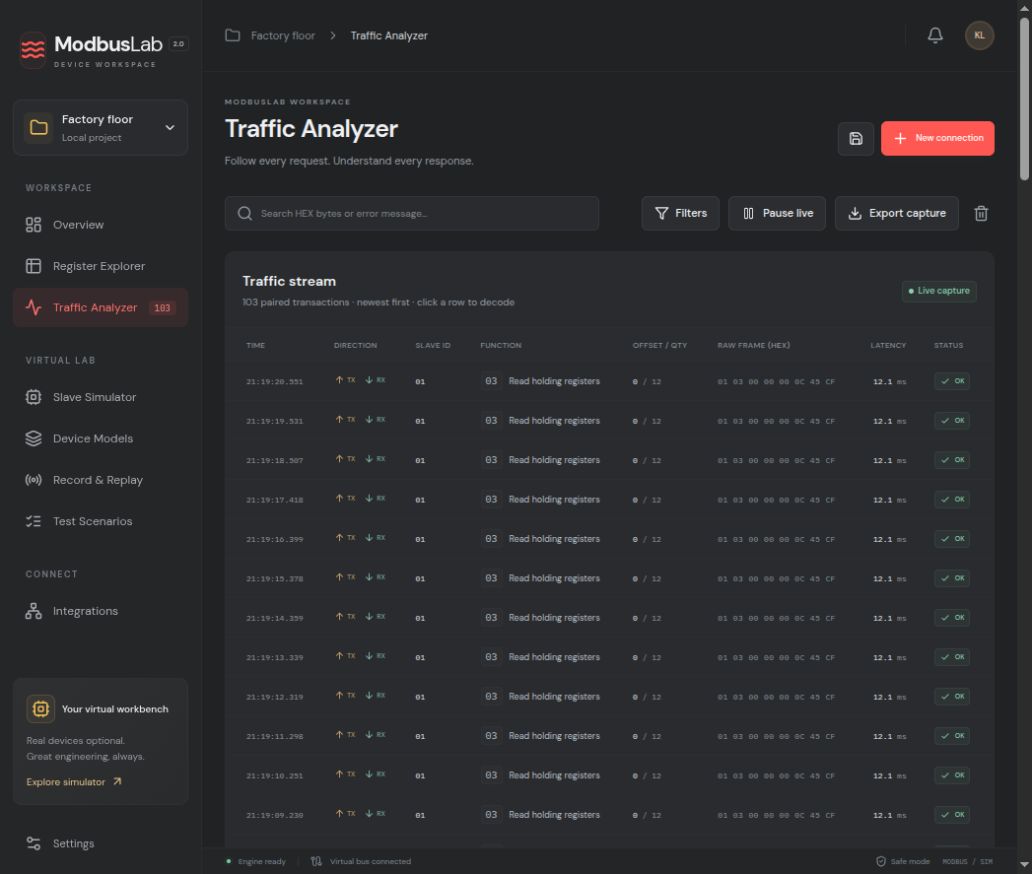Select the transaction row at 21:19:19.531
This screenshot has width=1032, height=874.
click(x=609, y=421)
